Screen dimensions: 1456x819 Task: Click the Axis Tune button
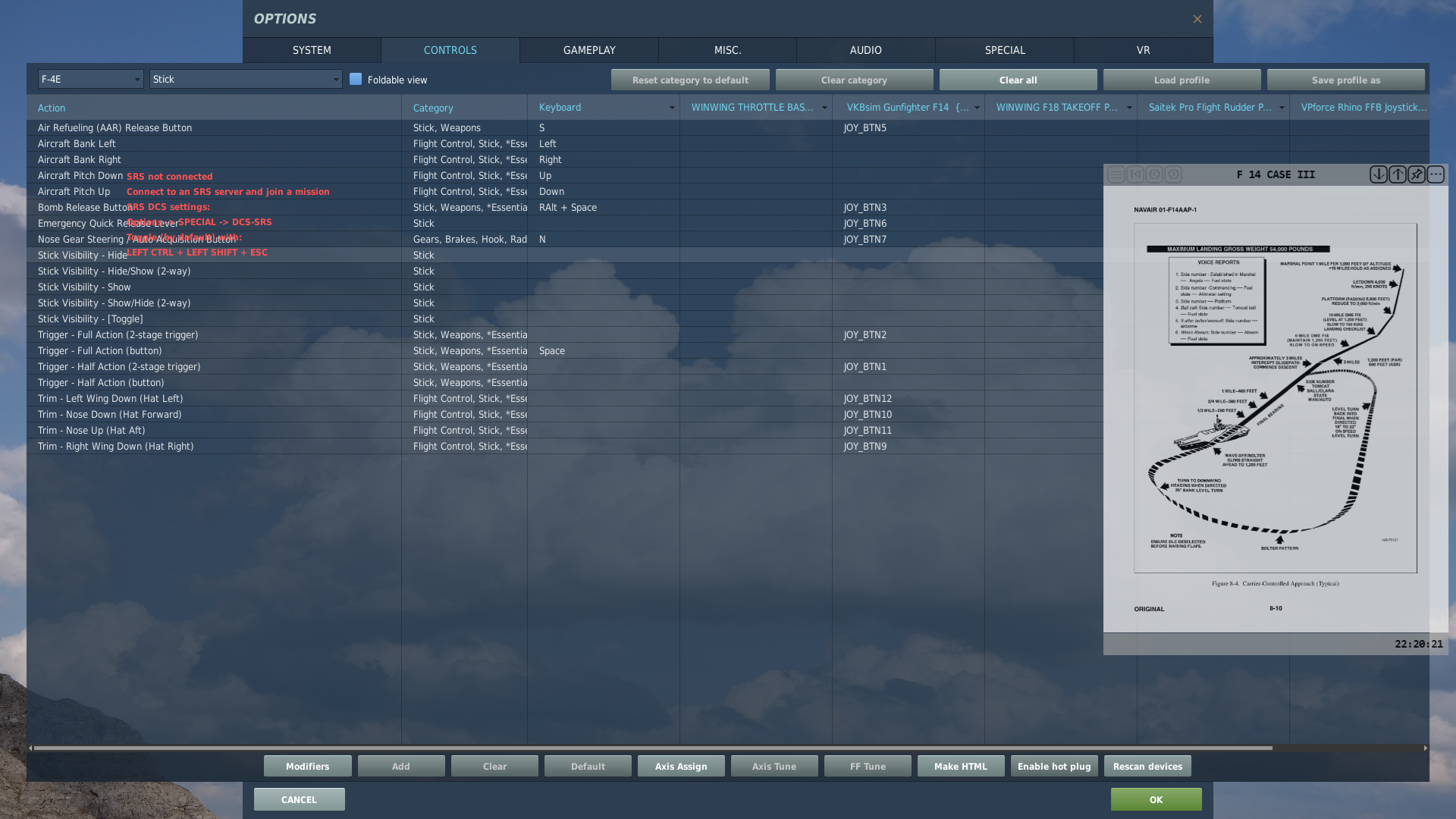[774, 766]
